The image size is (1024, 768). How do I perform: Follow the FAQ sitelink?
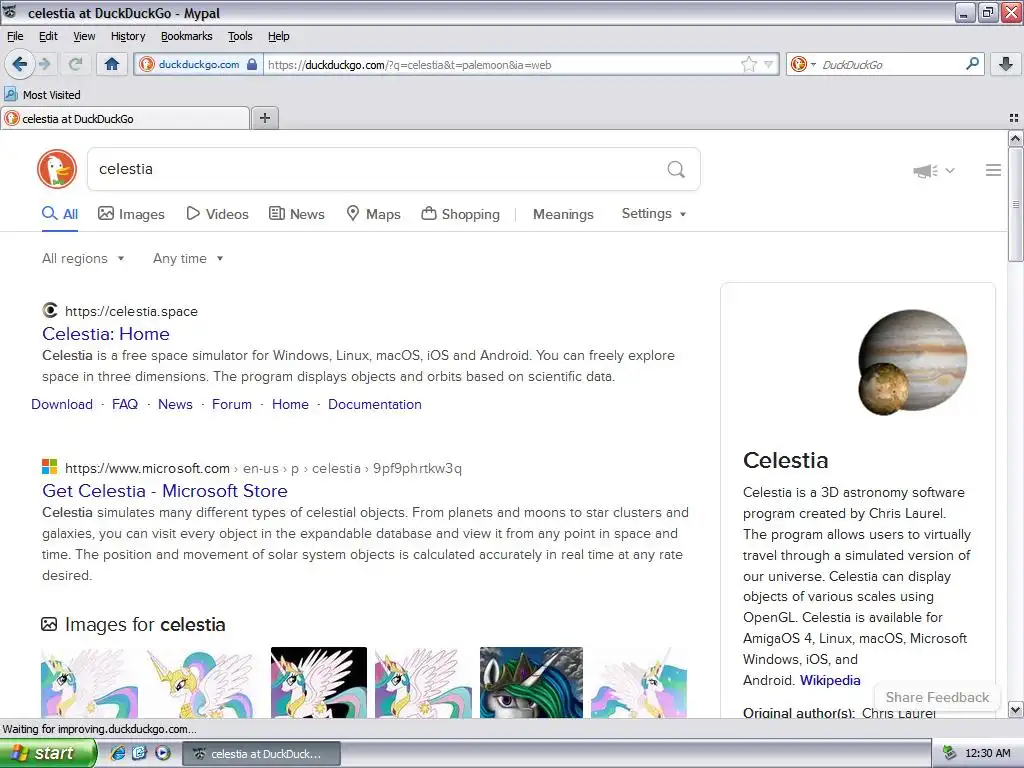click(x=125, y=404)
